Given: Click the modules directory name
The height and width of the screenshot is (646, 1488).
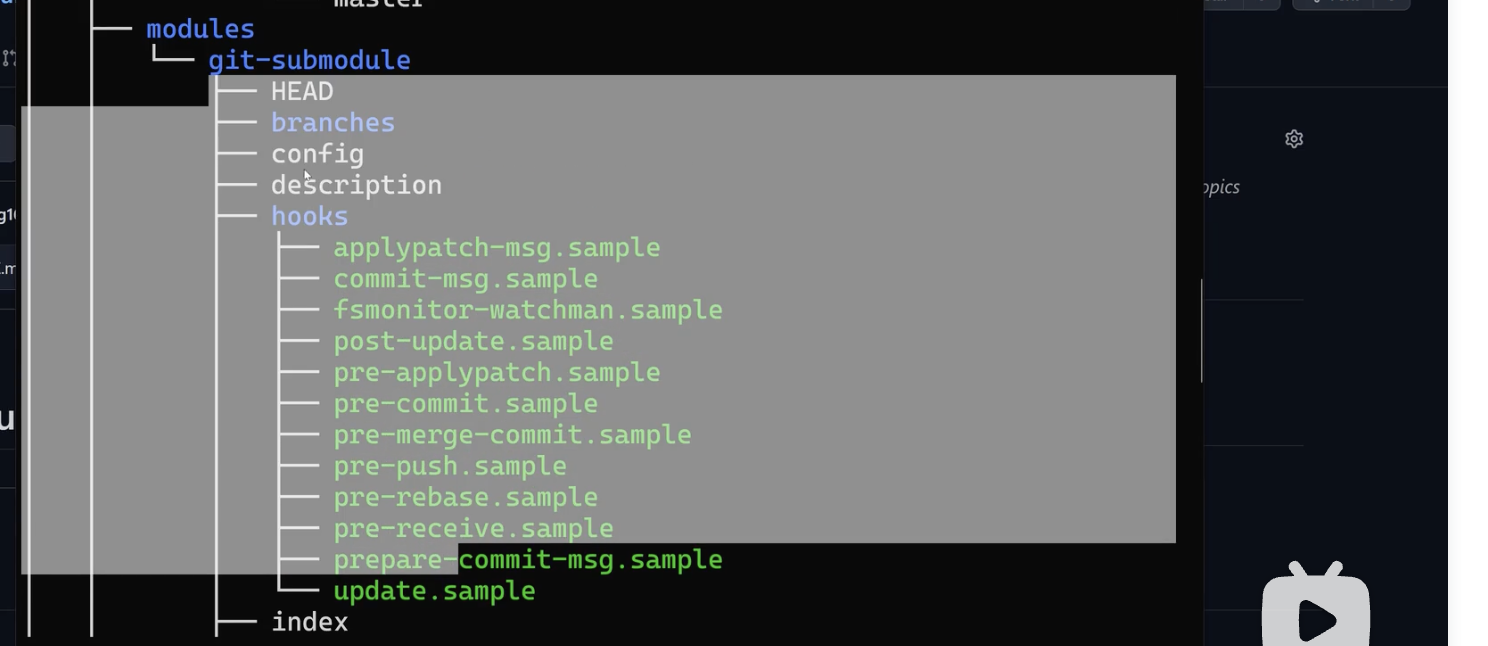Looking at the screenshot, I should tap(200, 29).
